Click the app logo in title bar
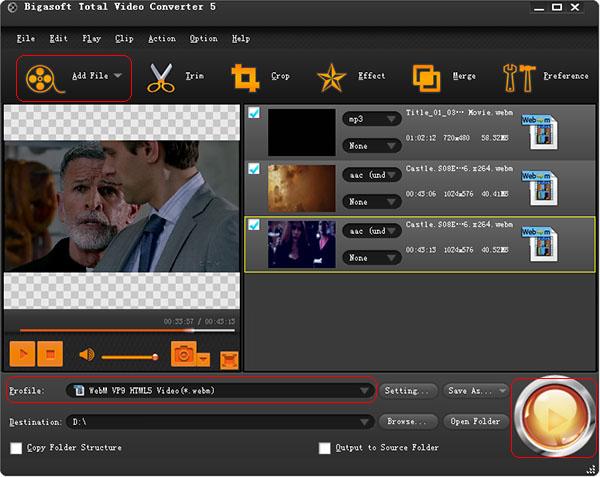This screenshot has height=477, width=600. click(12, 7)
